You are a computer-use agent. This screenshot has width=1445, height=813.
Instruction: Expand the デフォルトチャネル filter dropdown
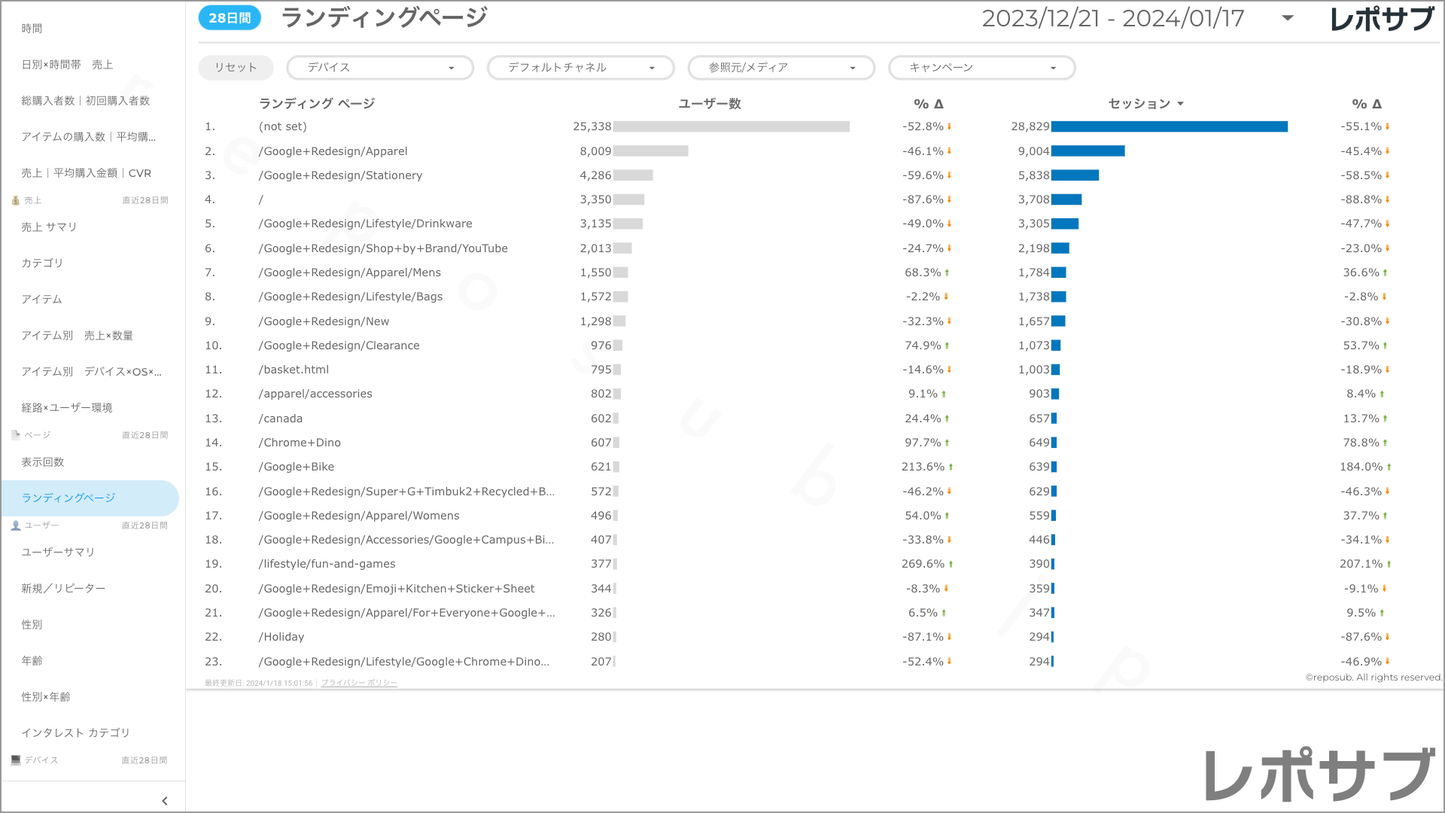coord(580,67)
